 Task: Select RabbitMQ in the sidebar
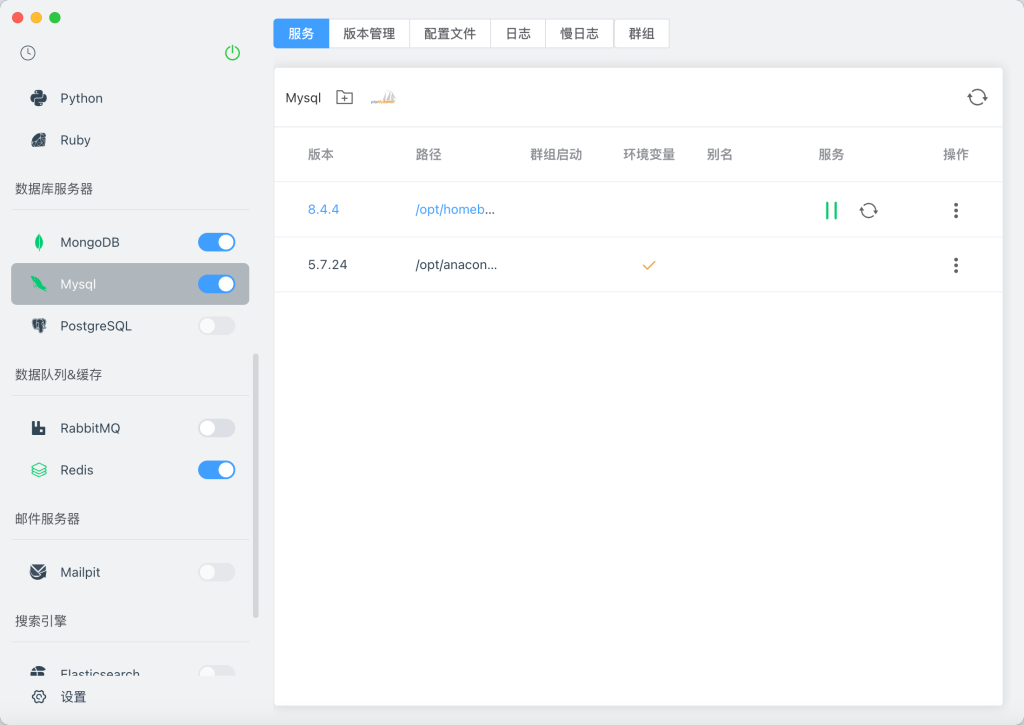(x=130, y=428)
